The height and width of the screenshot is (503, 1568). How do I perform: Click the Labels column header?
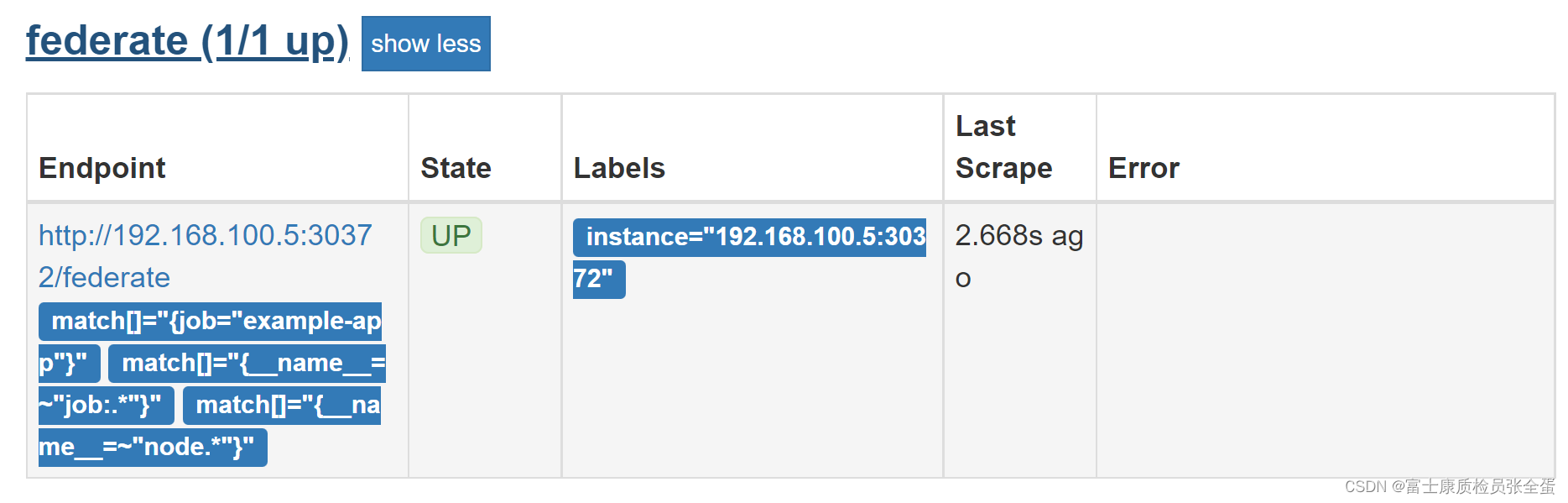tap(619, 168)
